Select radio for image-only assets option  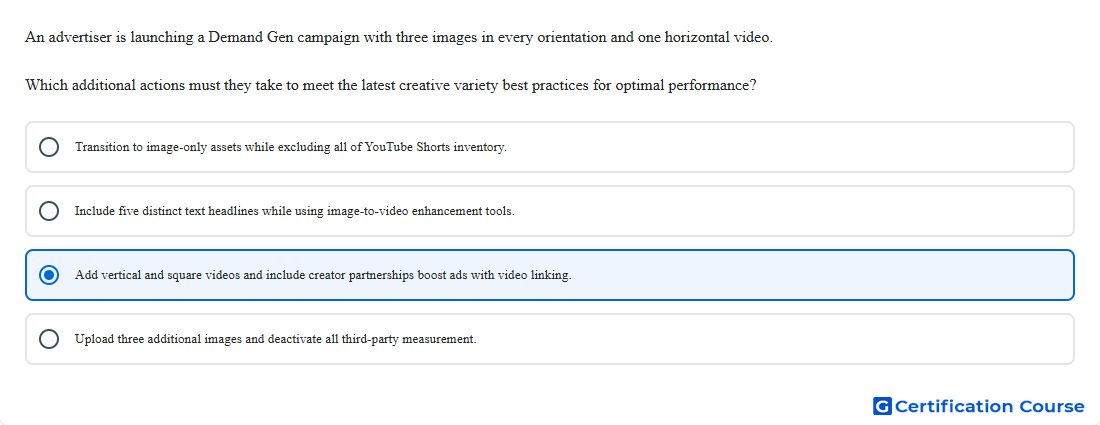(49, 147)
